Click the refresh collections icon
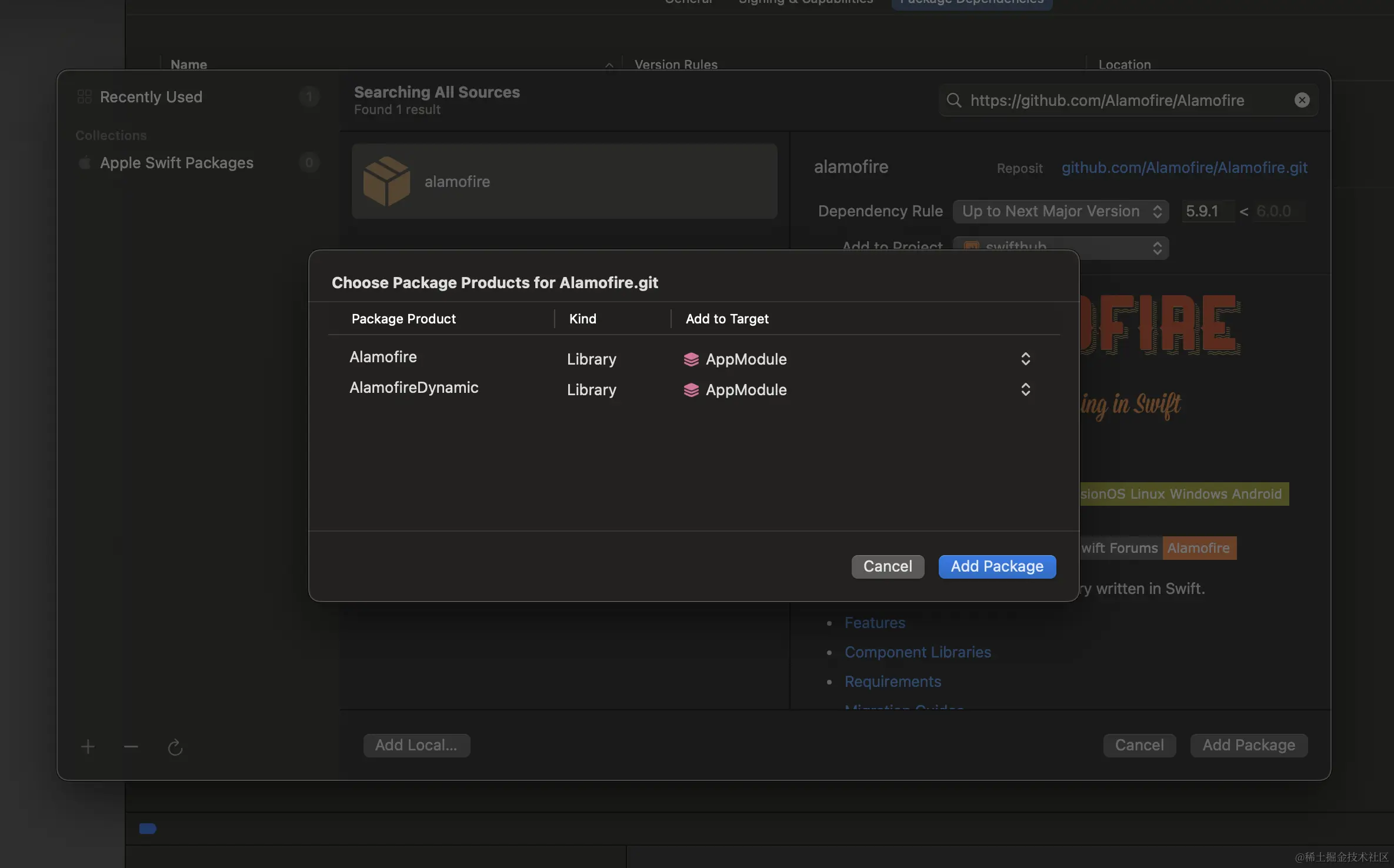 point(175,747)
